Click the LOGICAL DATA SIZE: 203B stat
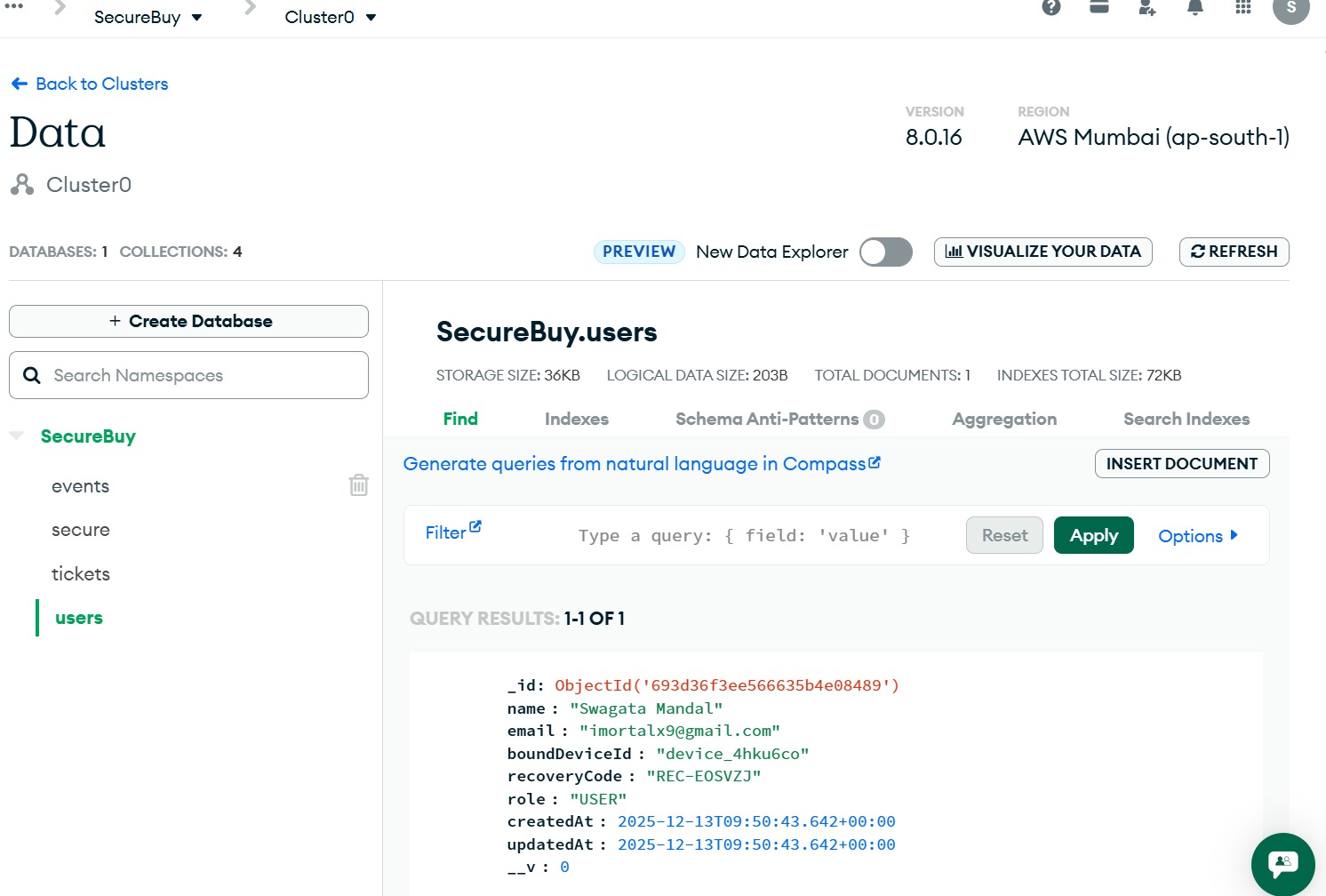 click(x=698, y=375)
